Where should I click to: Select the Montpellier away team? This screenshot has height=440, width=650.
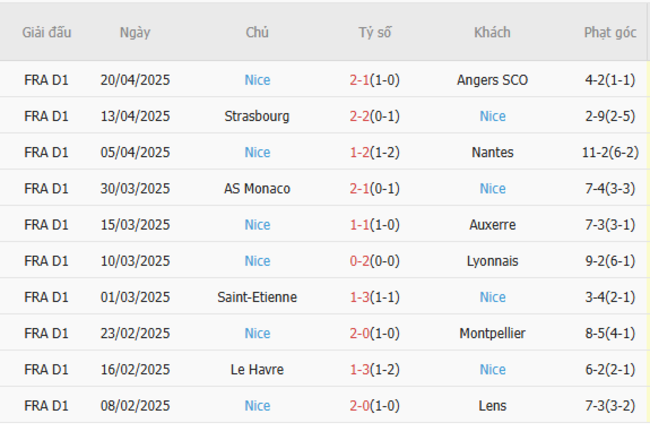492,333
